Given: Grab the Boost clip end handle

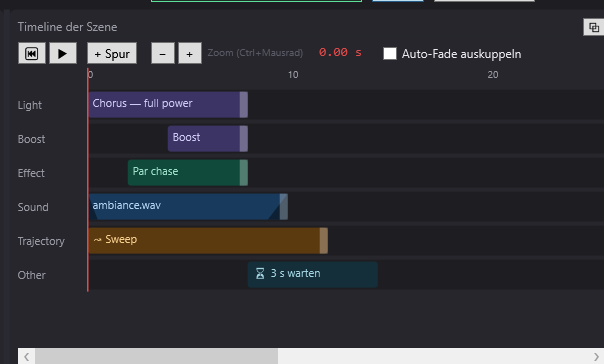Looking at the screenshot, I should [x=243, y=138].
